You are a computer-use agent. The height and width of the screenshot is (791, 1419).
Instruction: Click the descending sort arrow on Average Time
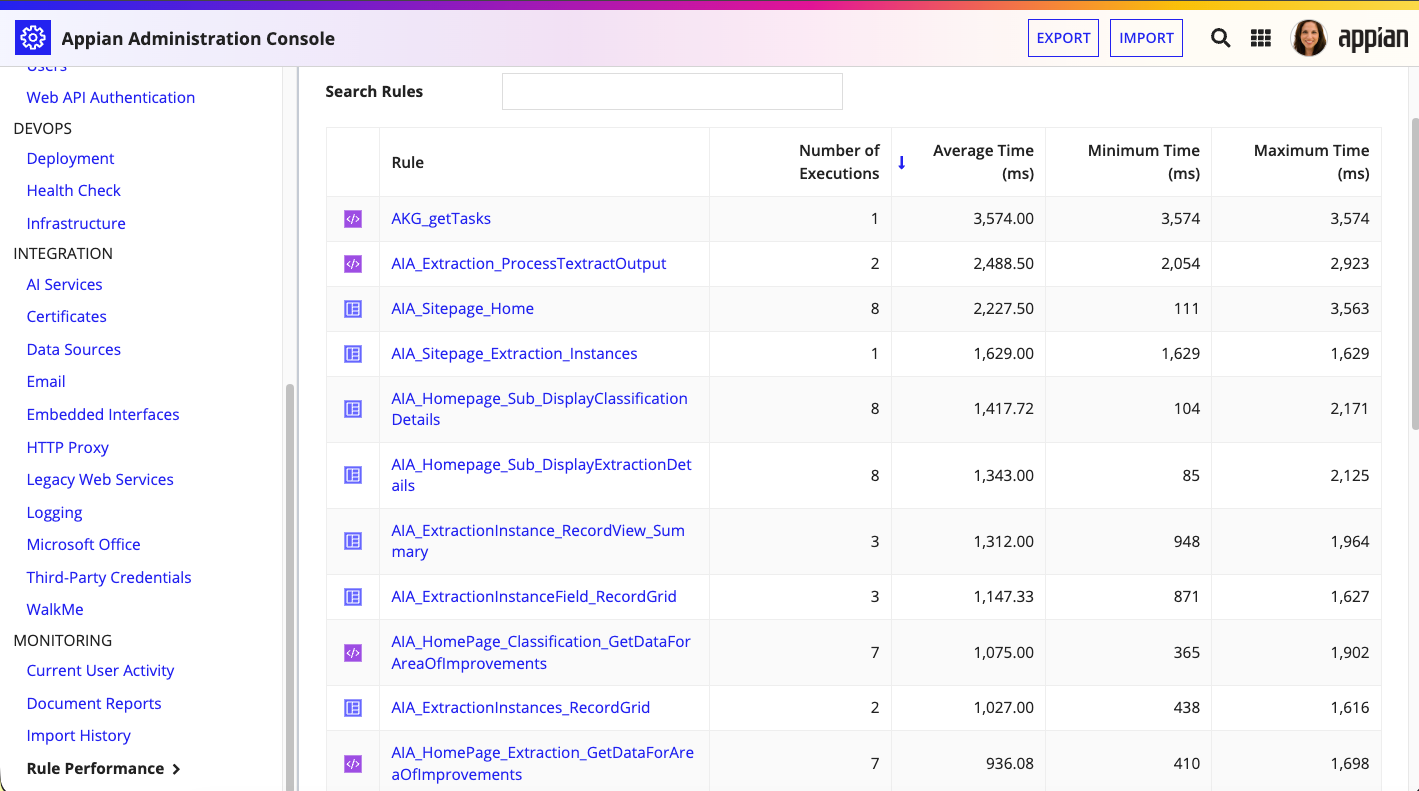[901, 163]
